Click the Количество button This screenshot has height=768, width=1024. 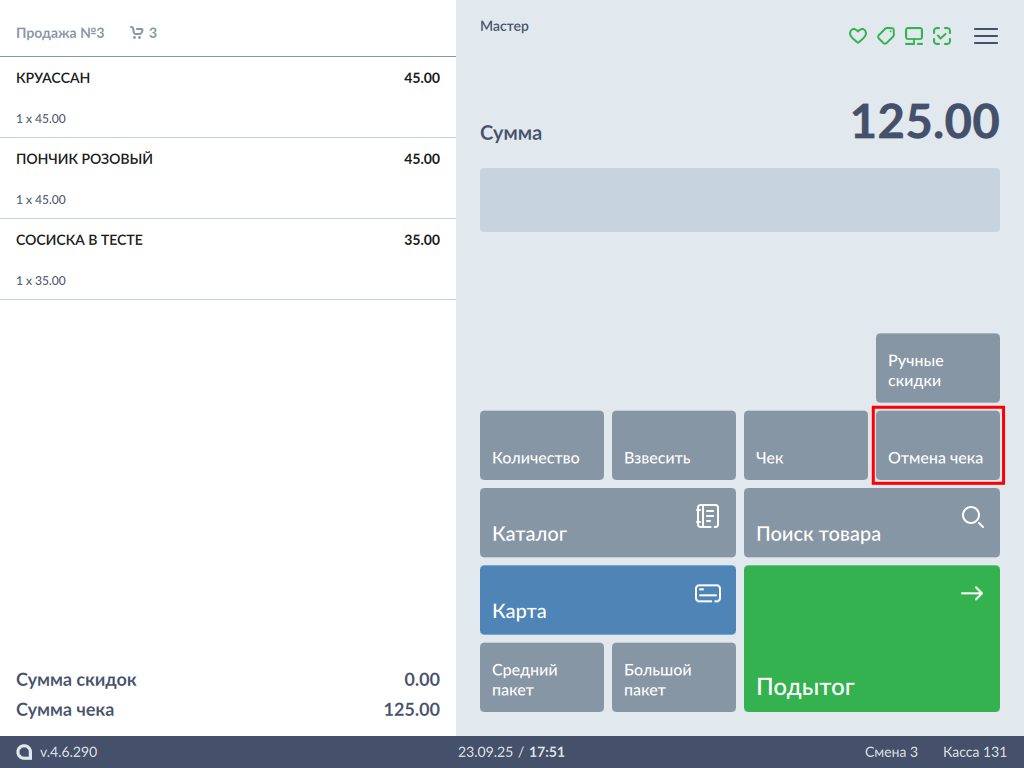[x=542, y=445]
